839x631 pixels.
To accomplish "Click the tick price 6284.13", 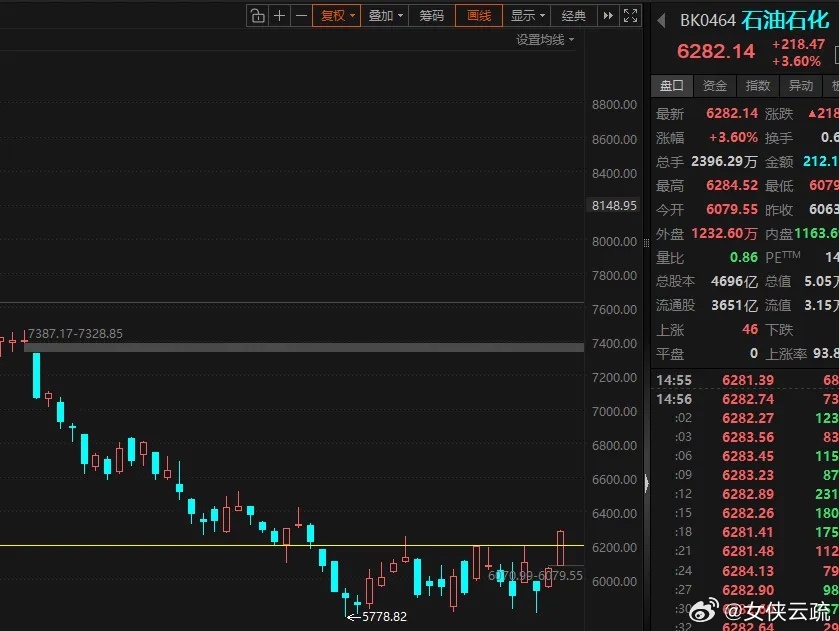I will click(x=748, y=571).
